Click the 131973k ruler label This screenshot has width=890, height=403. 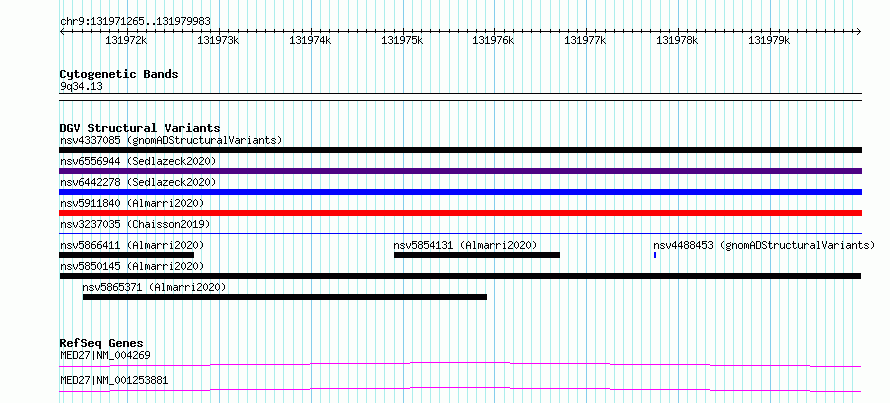click(x=218, y=40)
